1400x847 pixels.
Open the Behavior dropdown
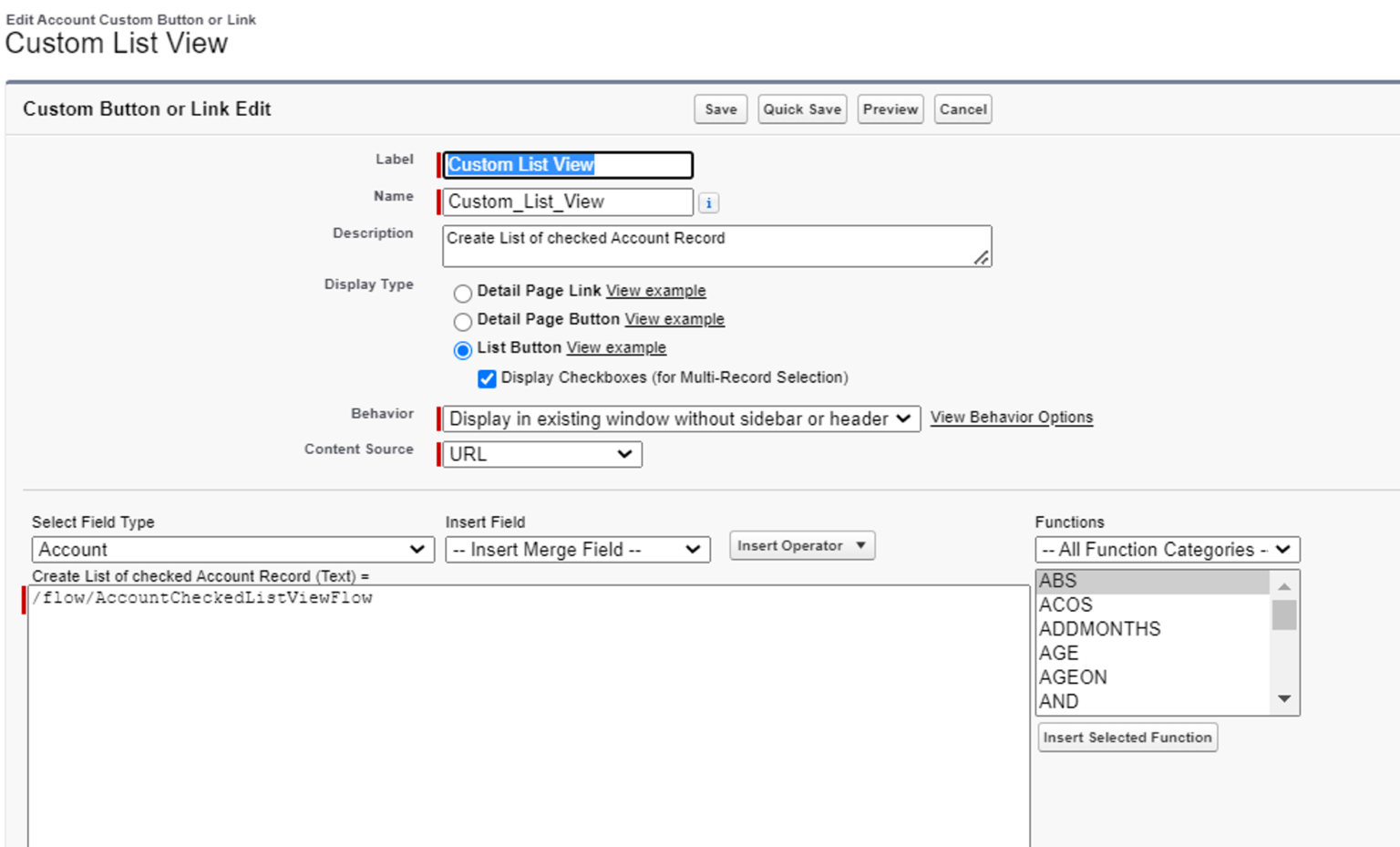pos(681,418)
